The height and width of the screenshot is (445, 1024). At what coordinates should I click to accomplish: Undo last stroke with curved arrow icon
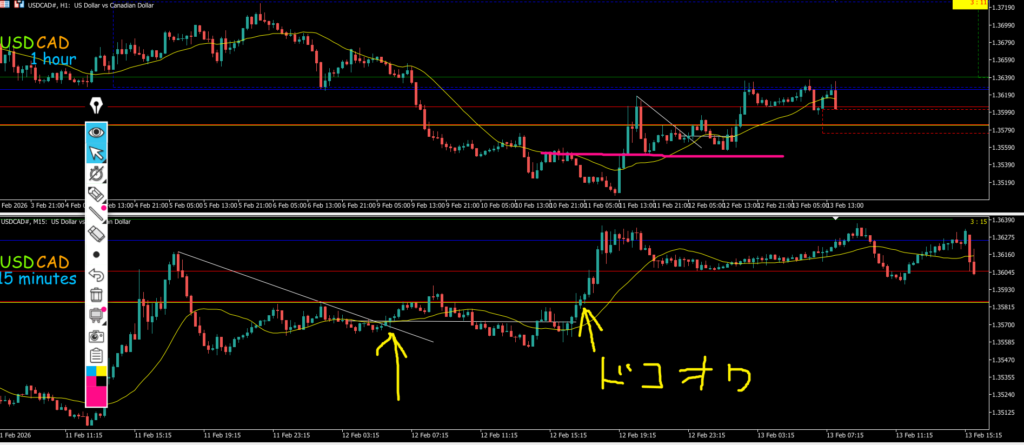[97, 274]
